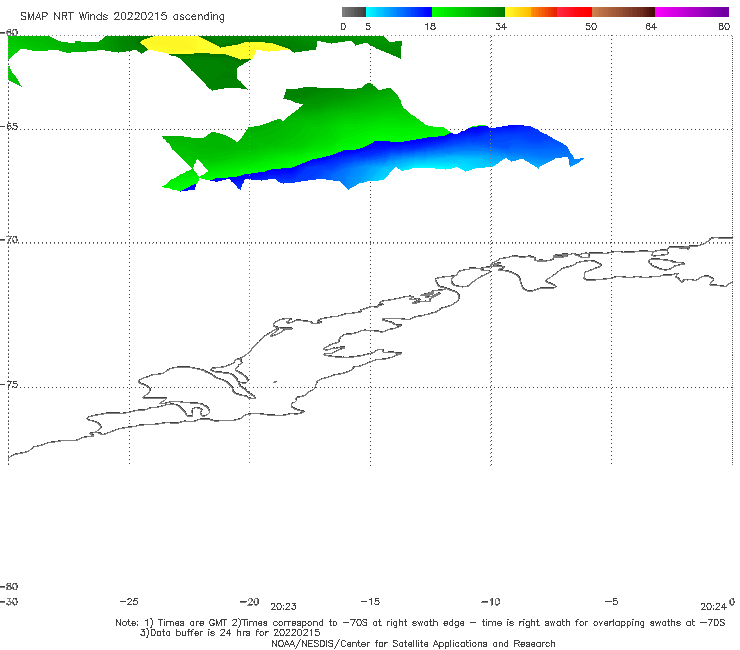Click the NOAA/NESDIS Center for Satellite Applications credit
Image resolution: width=740 pixels, height=650 pixels.
(x=413, y=644)
